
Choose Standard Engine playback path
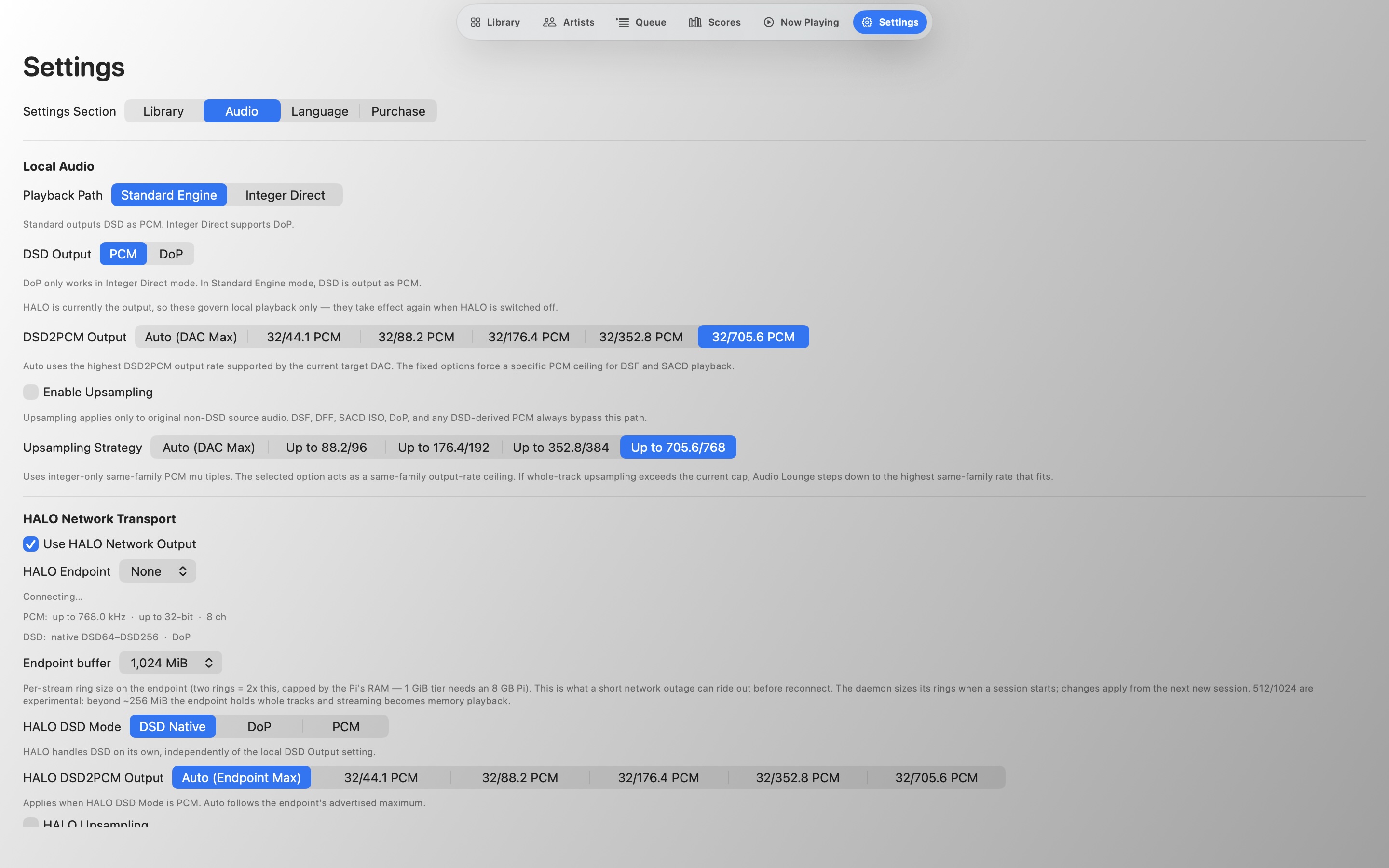click(169, 195)
